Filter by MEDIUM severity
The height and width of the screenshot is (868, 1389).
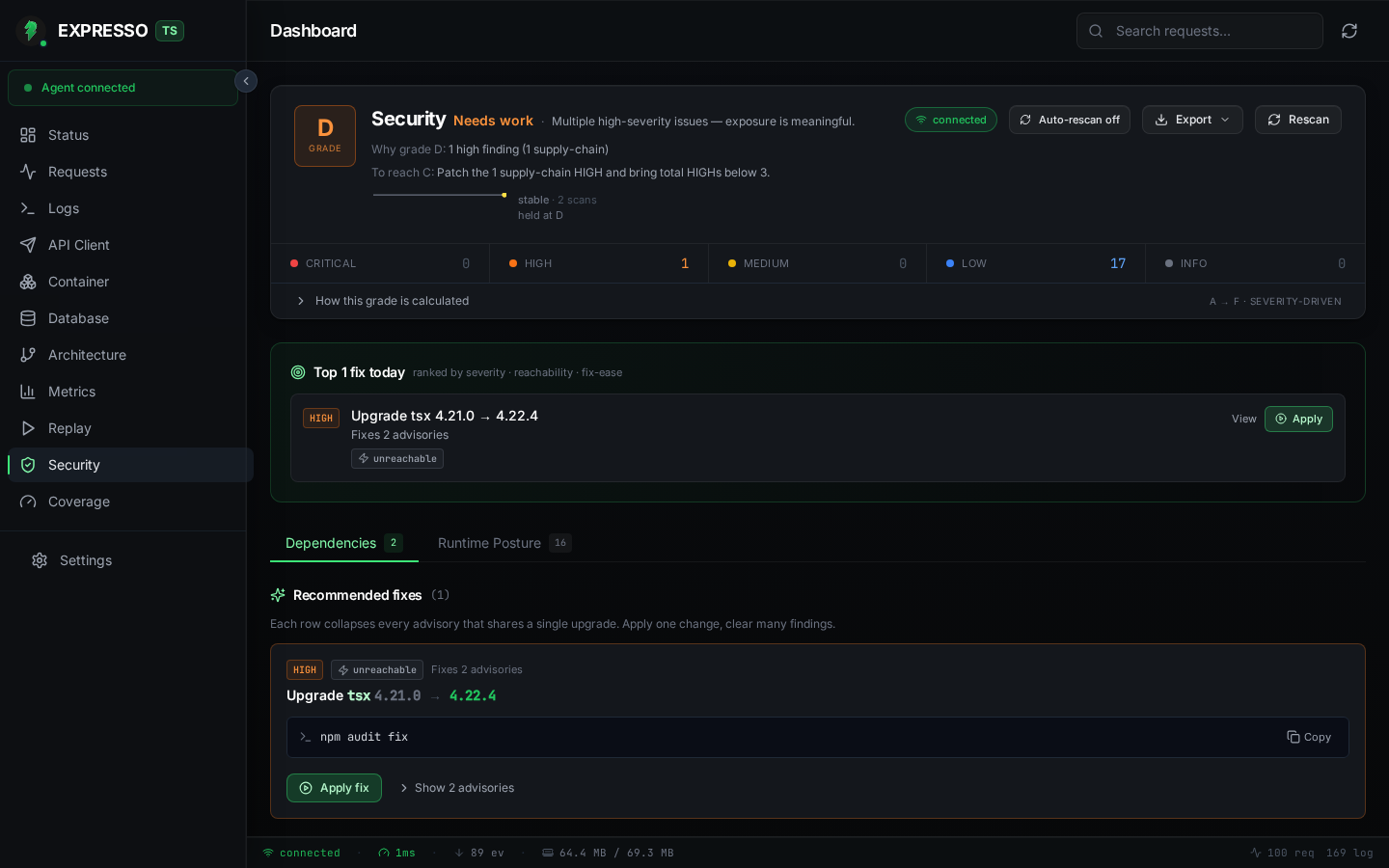[x=818, y=263]
